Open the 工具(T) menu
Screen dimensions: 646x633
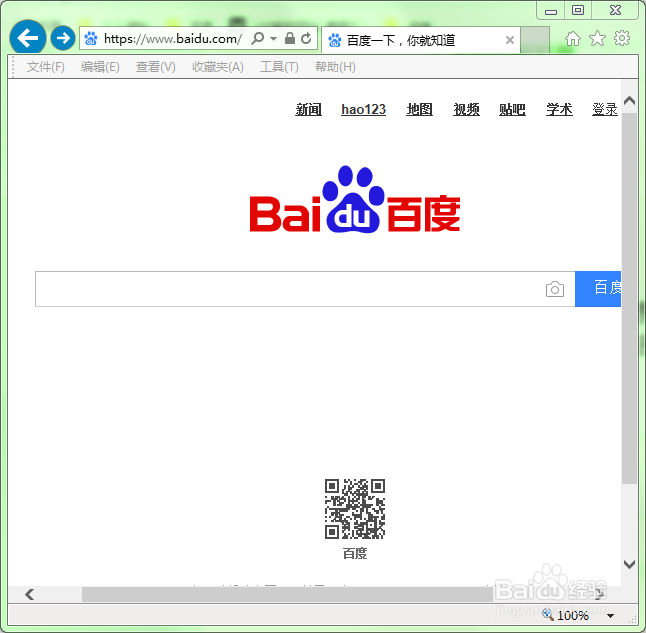279,67
